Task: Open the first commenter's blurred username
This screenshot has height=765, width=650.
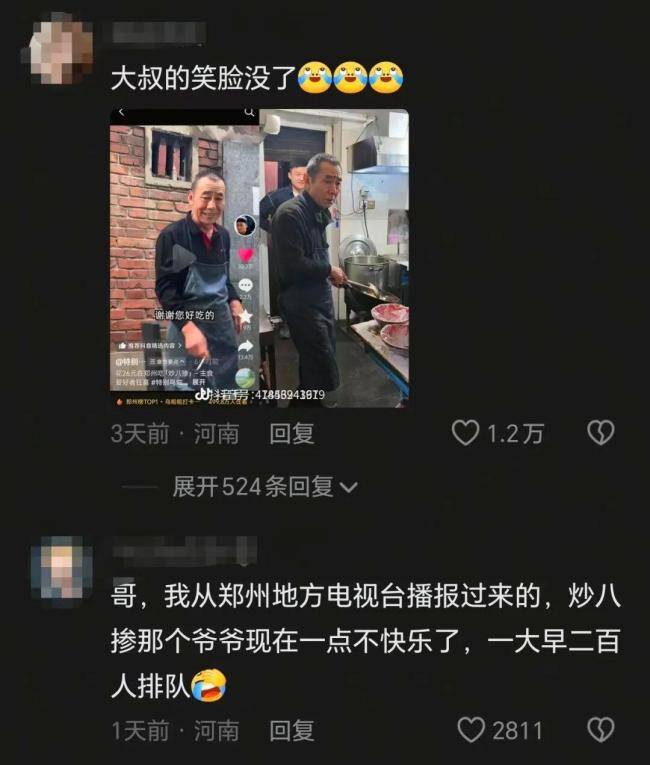Action: click(158, 33)
